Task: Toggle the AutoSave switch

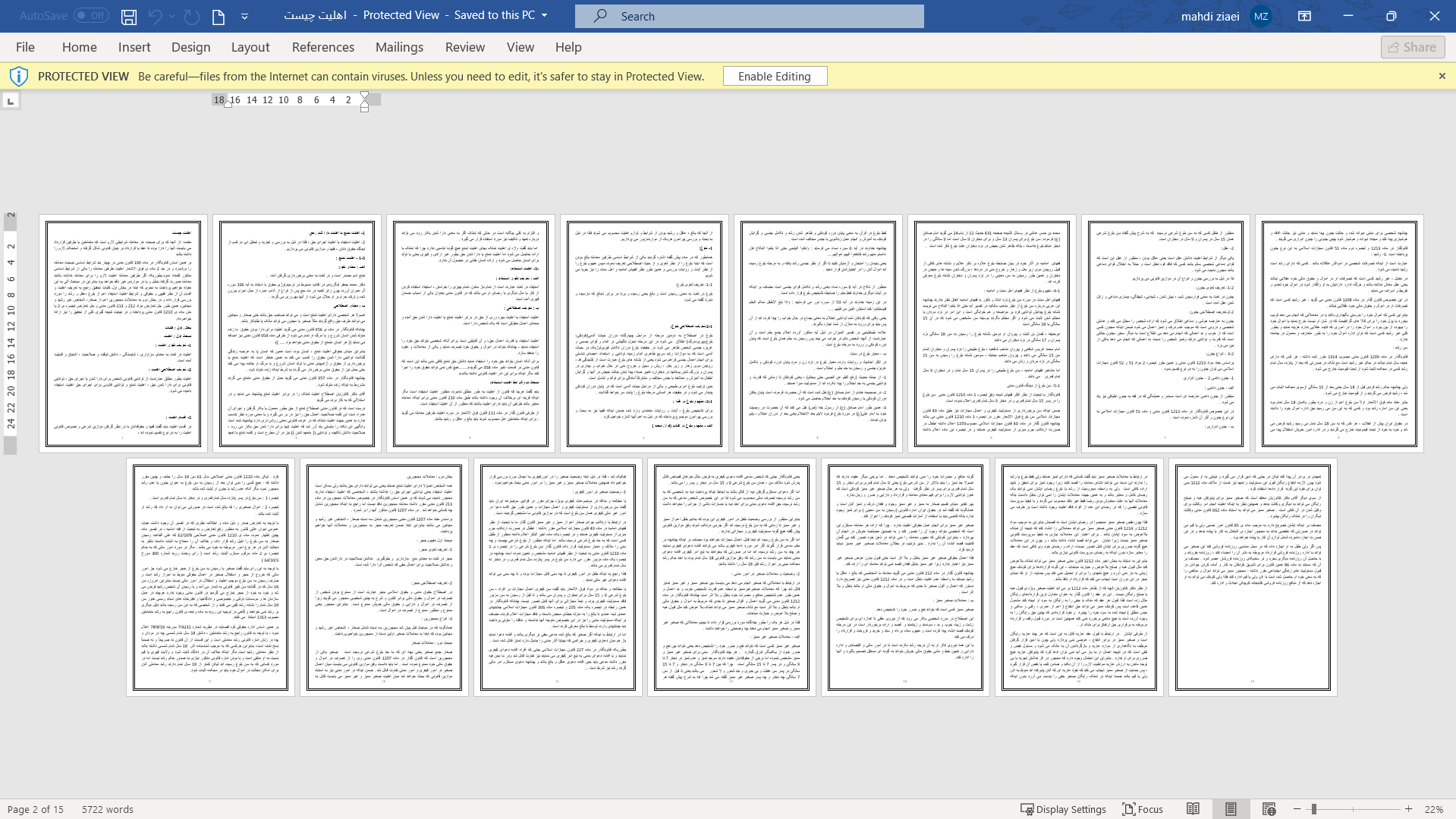Action: (x=91, y=15)
